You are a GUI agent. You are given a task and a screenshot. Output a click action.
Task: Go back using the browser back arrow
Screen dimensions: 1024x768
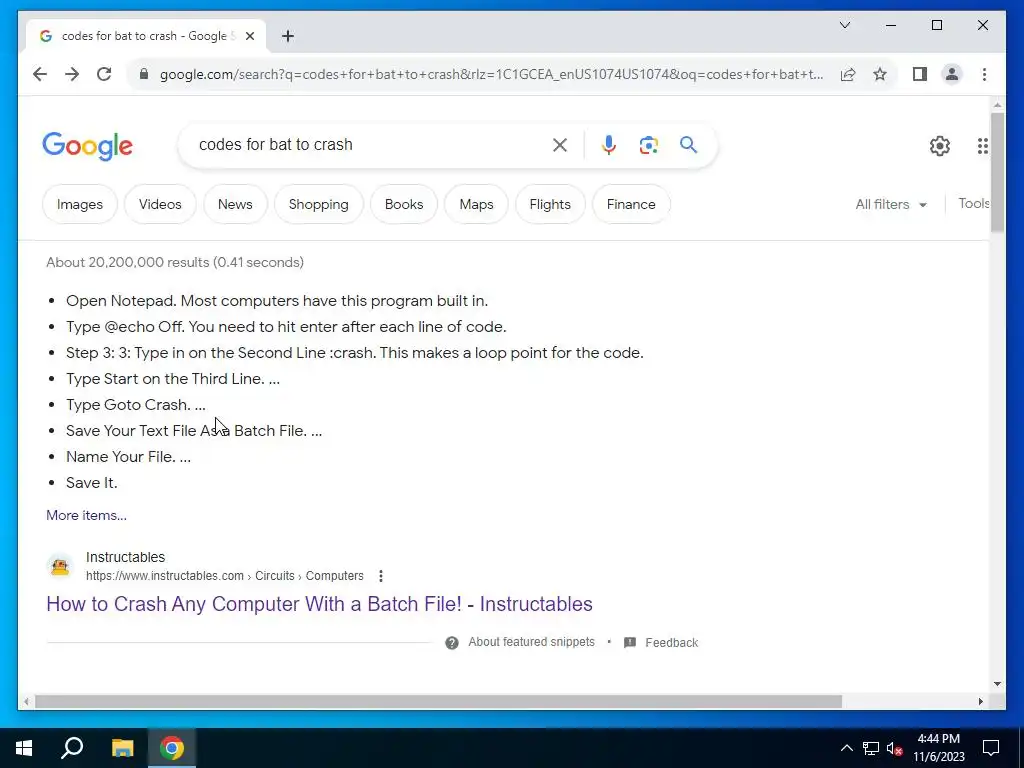[x=40, y=74]
